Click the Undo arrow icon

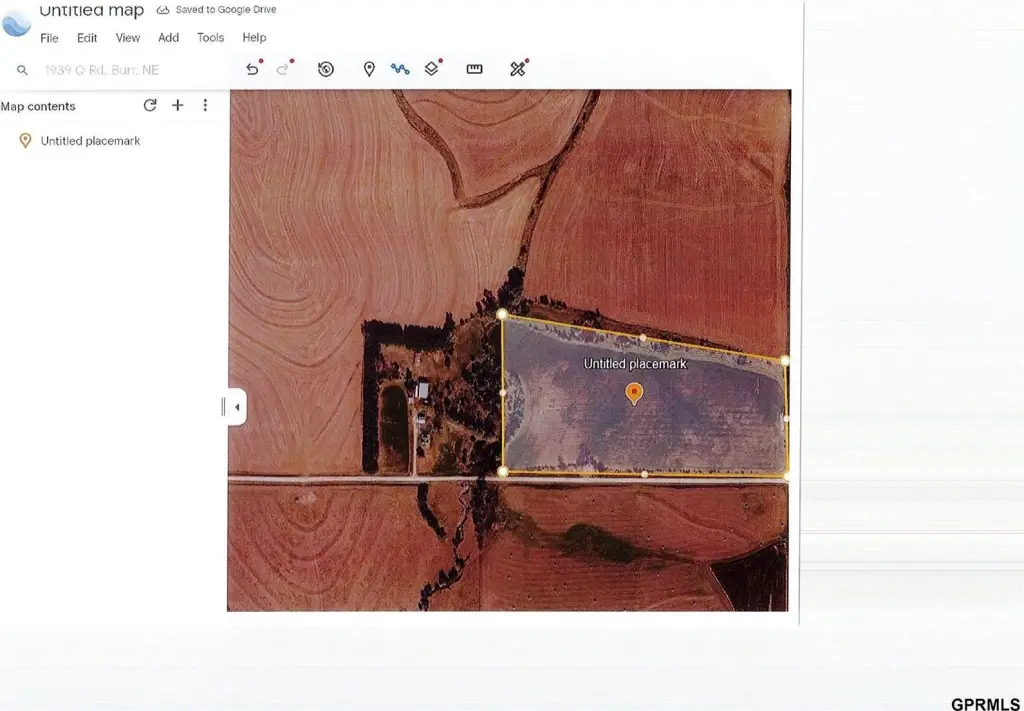click(252, 69)
